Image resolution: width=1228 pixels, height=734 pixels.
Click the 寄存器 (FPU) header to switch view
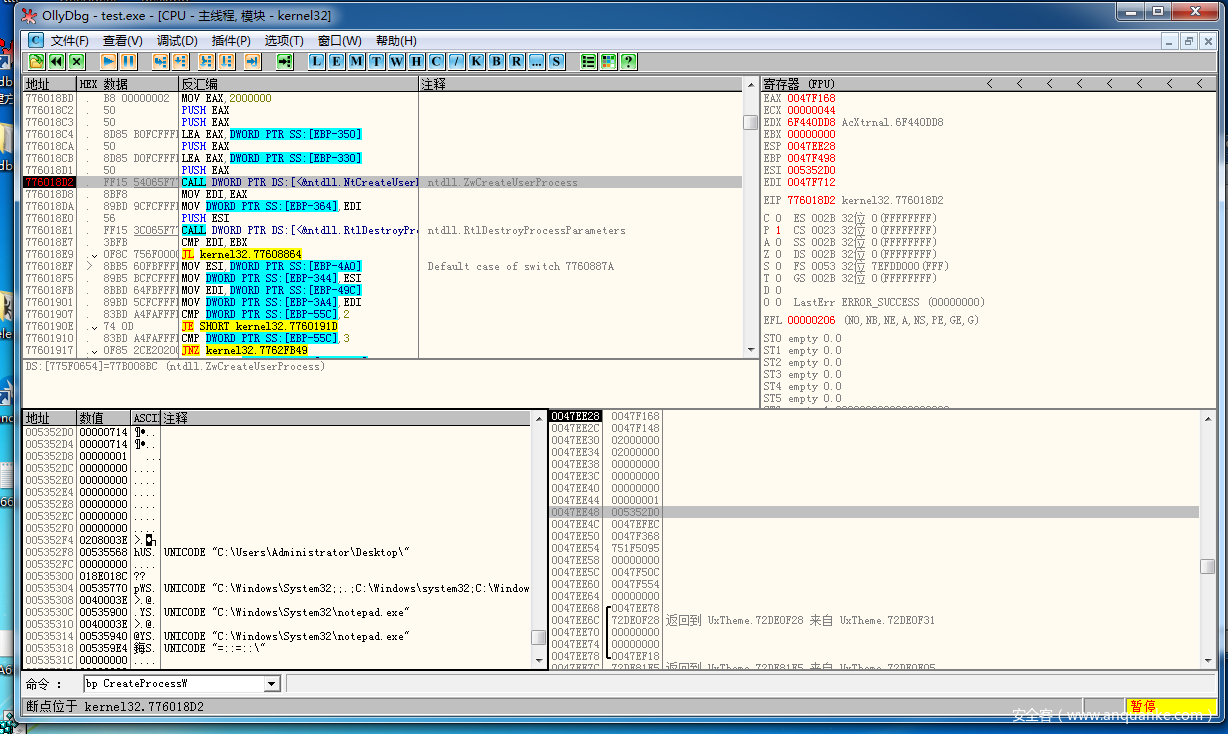coord(800,85)
